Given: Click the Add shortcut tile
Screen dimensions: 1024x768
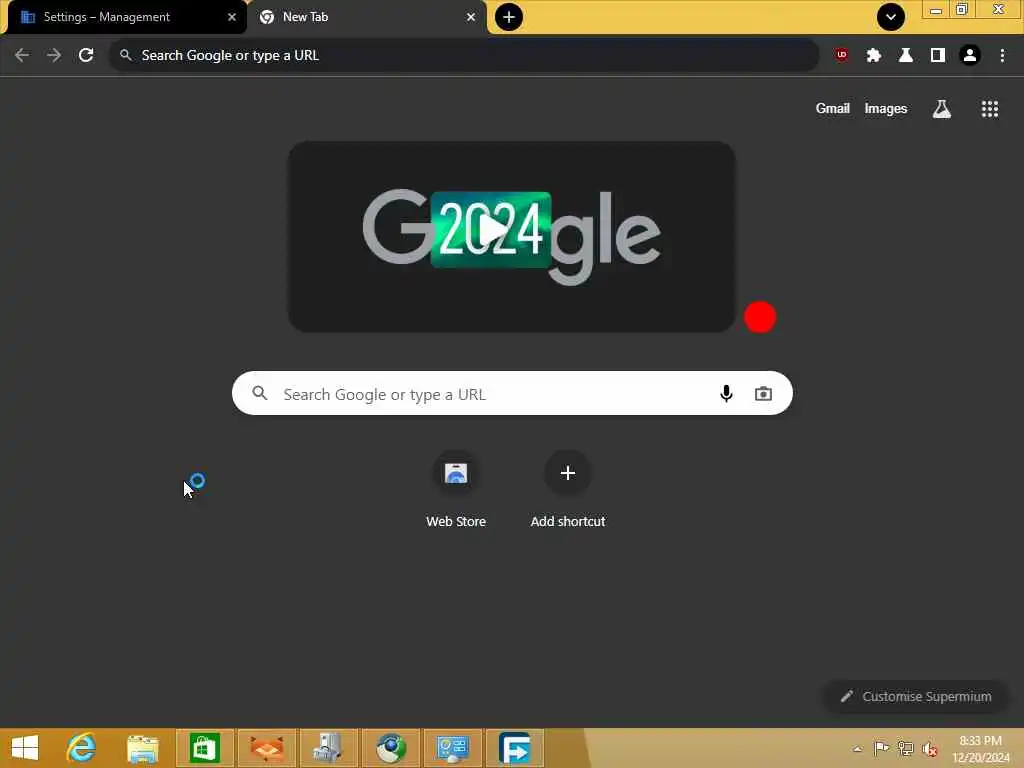Looking at the screenshot, I should pos(568,488).
